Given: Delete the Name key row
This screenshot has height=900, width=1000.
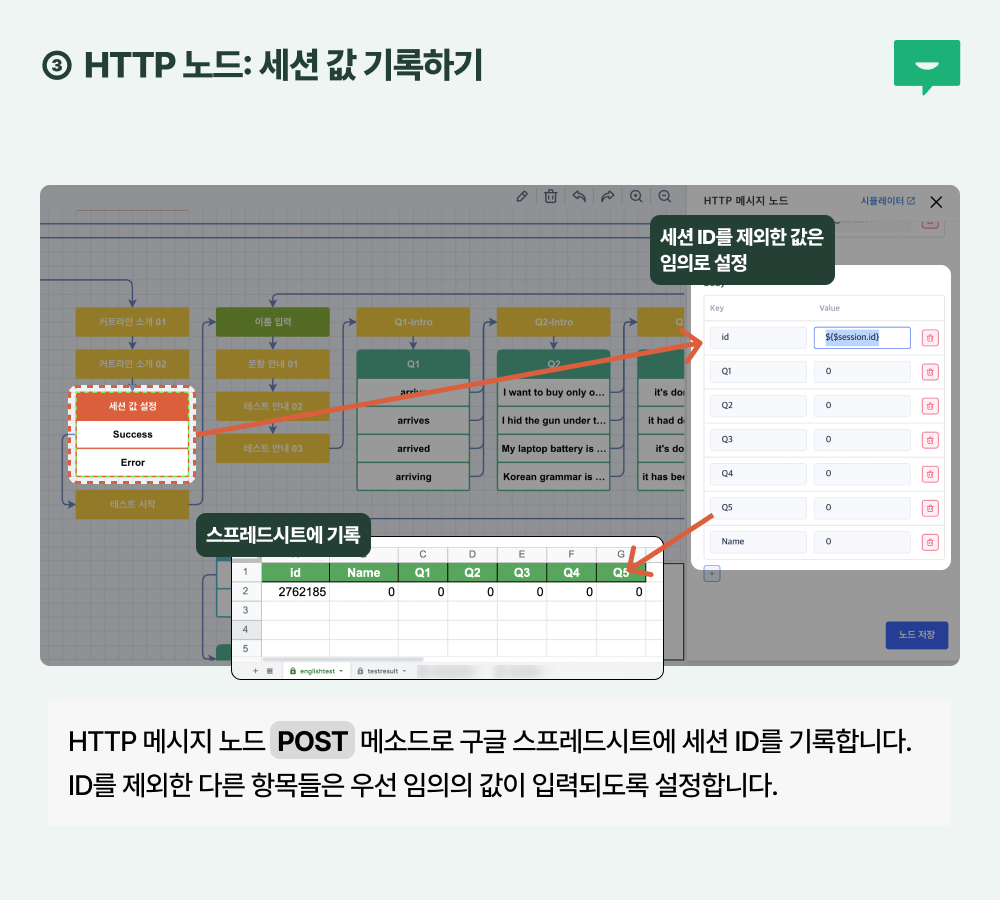Looking at the screenshot, I should (930, 542).
